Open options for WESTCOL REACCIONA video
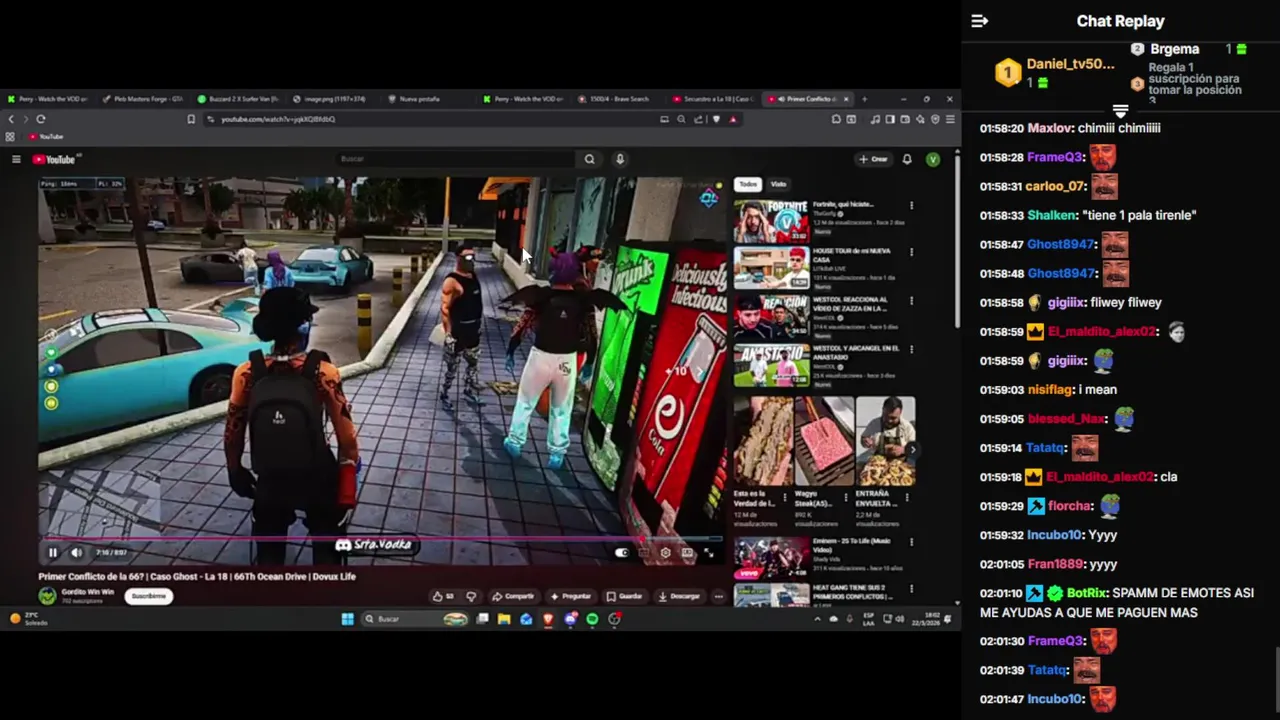This screenshot has height=720, width=1280. tap(911, 302)
